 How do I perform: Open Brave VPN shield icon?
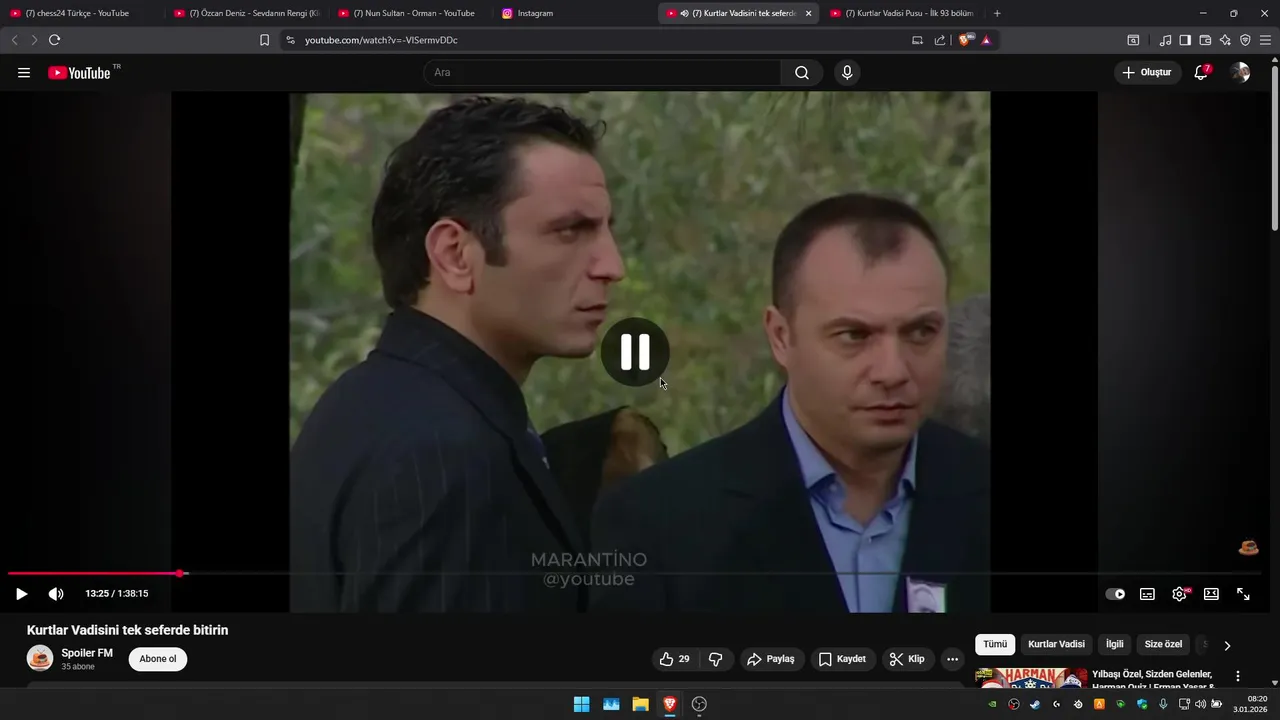click(1245, 40)
